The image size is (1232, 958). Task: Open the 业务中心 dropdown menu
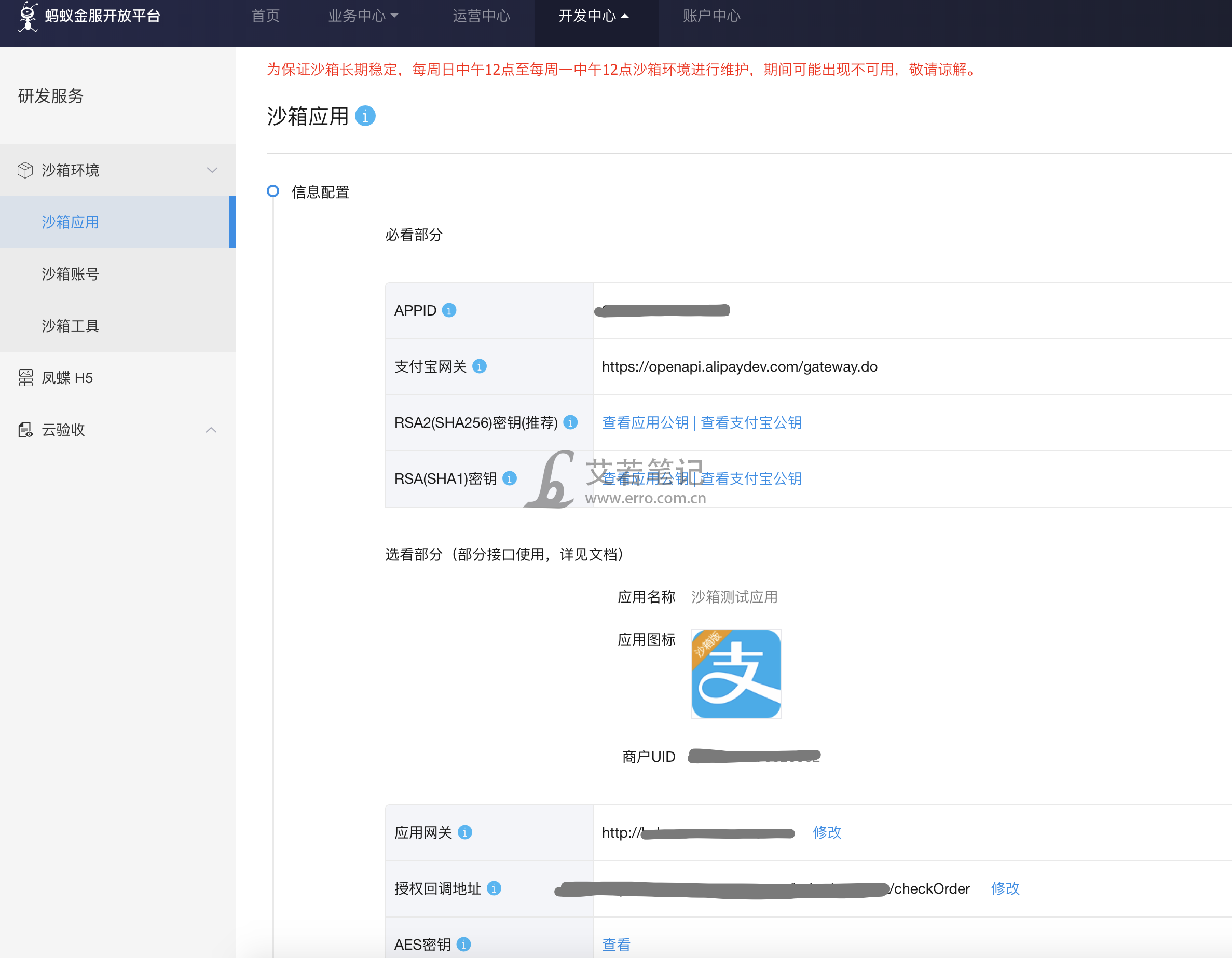[x=363, y=16]
